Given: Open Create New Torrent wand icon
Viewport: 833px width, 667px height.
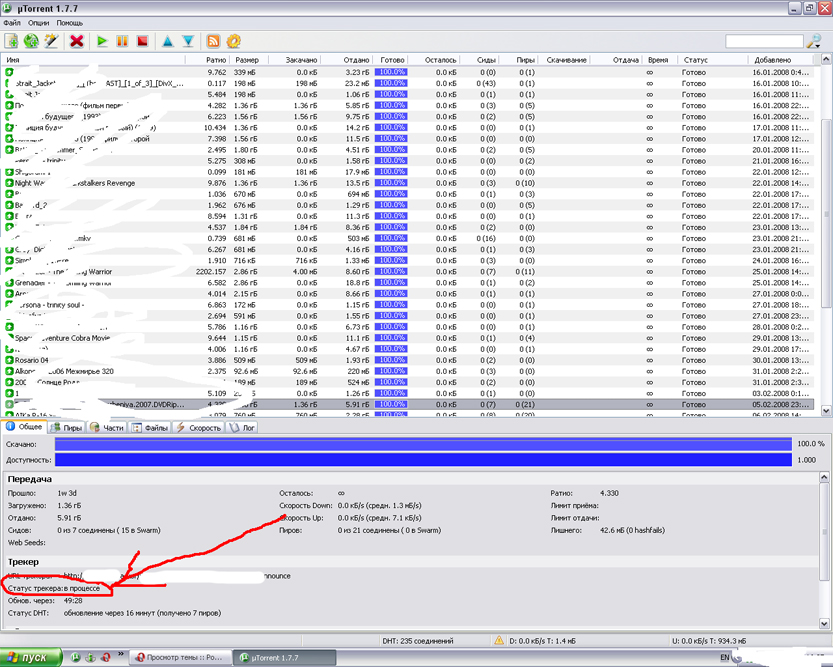Looking at the screenshot, I should [x=51, y=41].
